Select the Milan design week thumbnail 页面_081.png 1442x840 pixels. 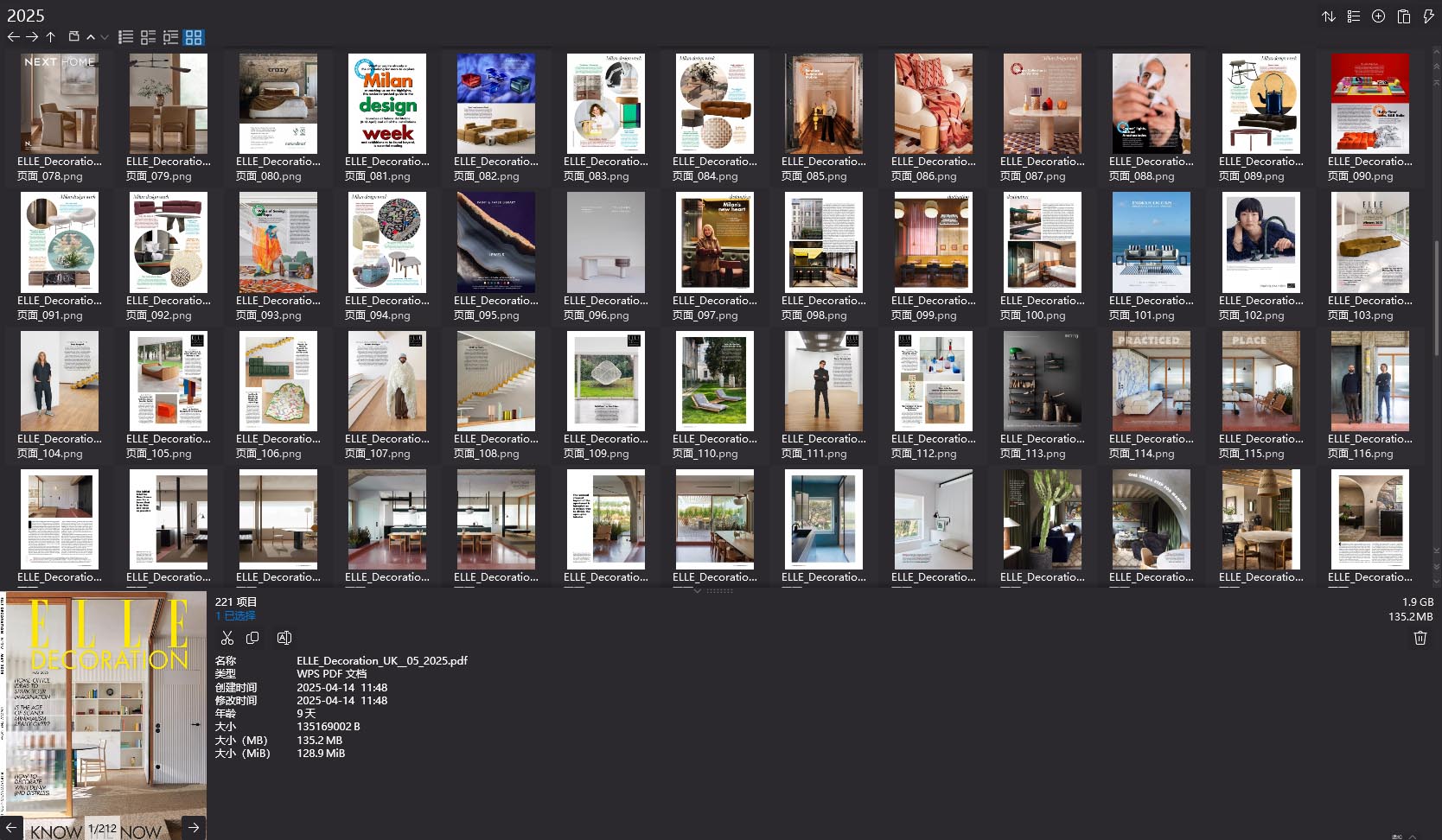click(387, 104)
